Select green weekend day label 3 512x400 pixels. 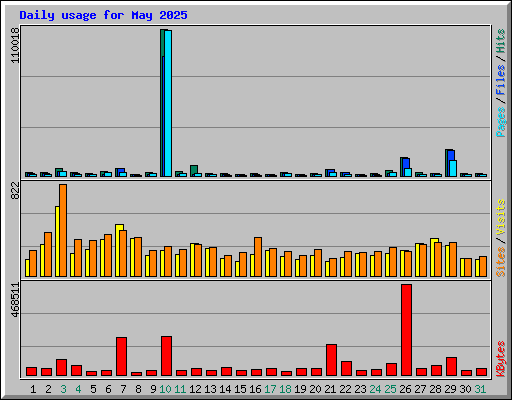[63, 389]
